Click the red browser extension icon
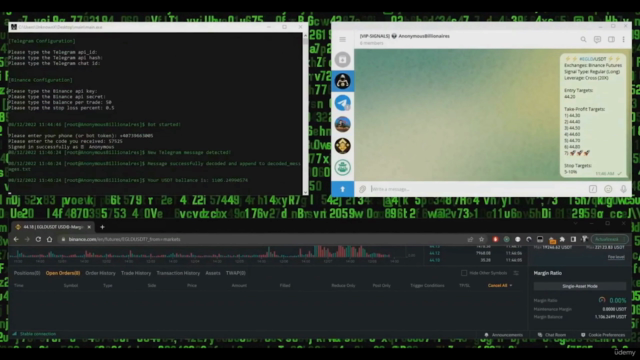 pos(495,239)
